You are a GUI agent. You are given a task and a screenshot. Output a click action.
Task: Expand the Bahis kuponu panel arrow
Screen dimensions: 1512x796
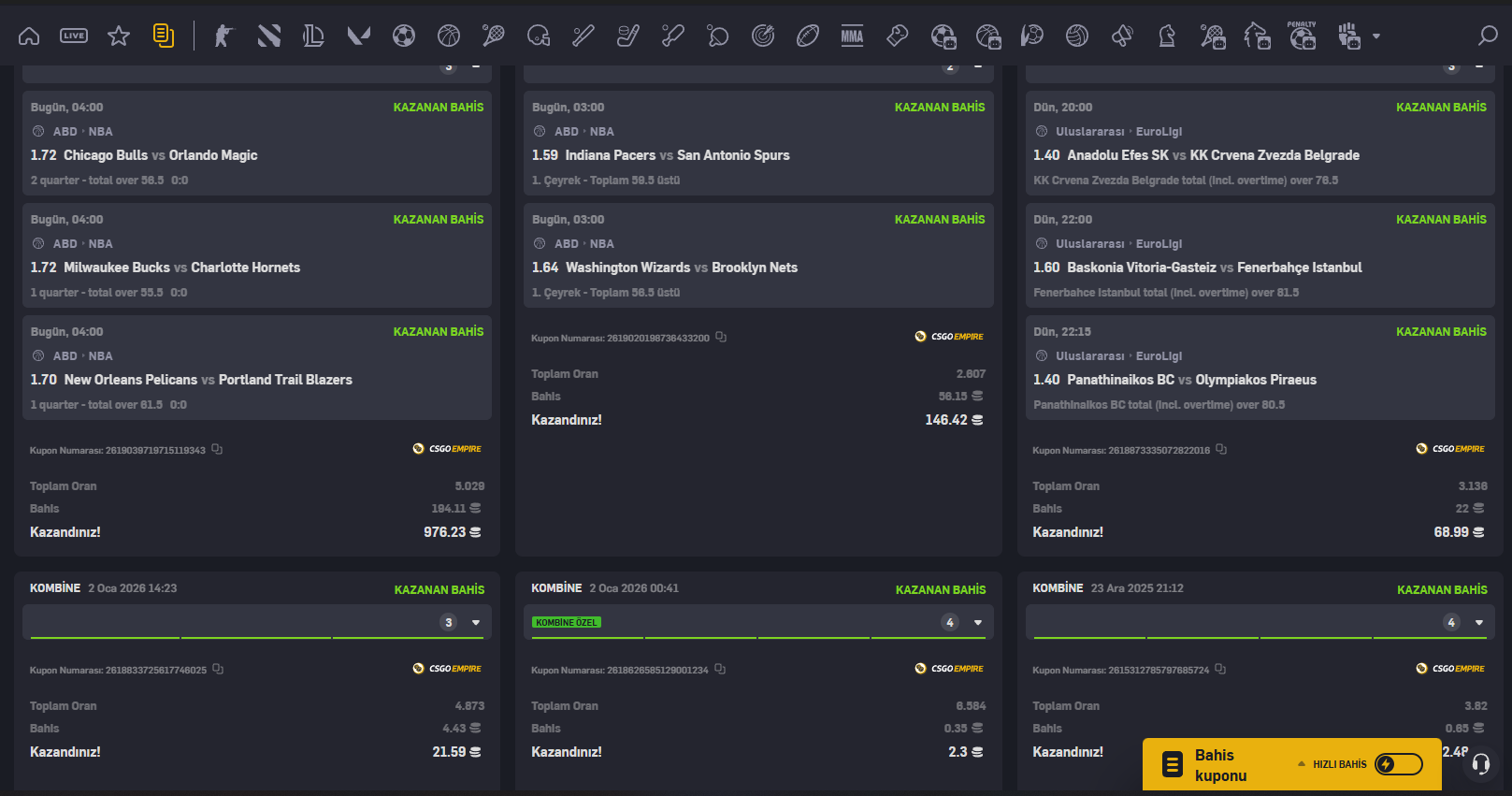[1301, 764]
